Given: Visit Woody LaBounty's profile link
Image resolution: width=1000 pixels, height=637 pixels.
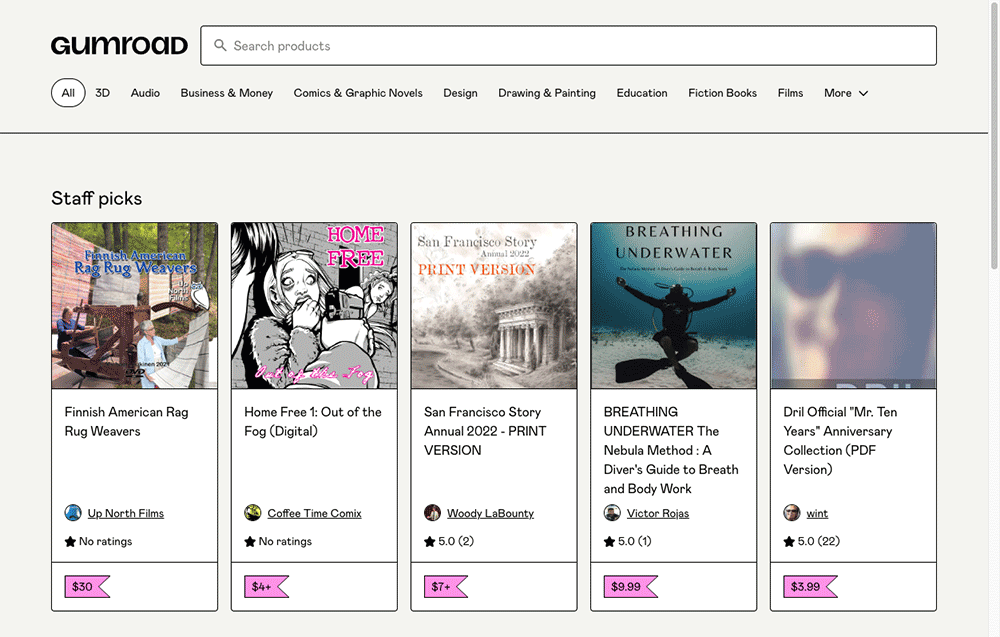Looking at the screenshot, I should (x=490, y=513).
